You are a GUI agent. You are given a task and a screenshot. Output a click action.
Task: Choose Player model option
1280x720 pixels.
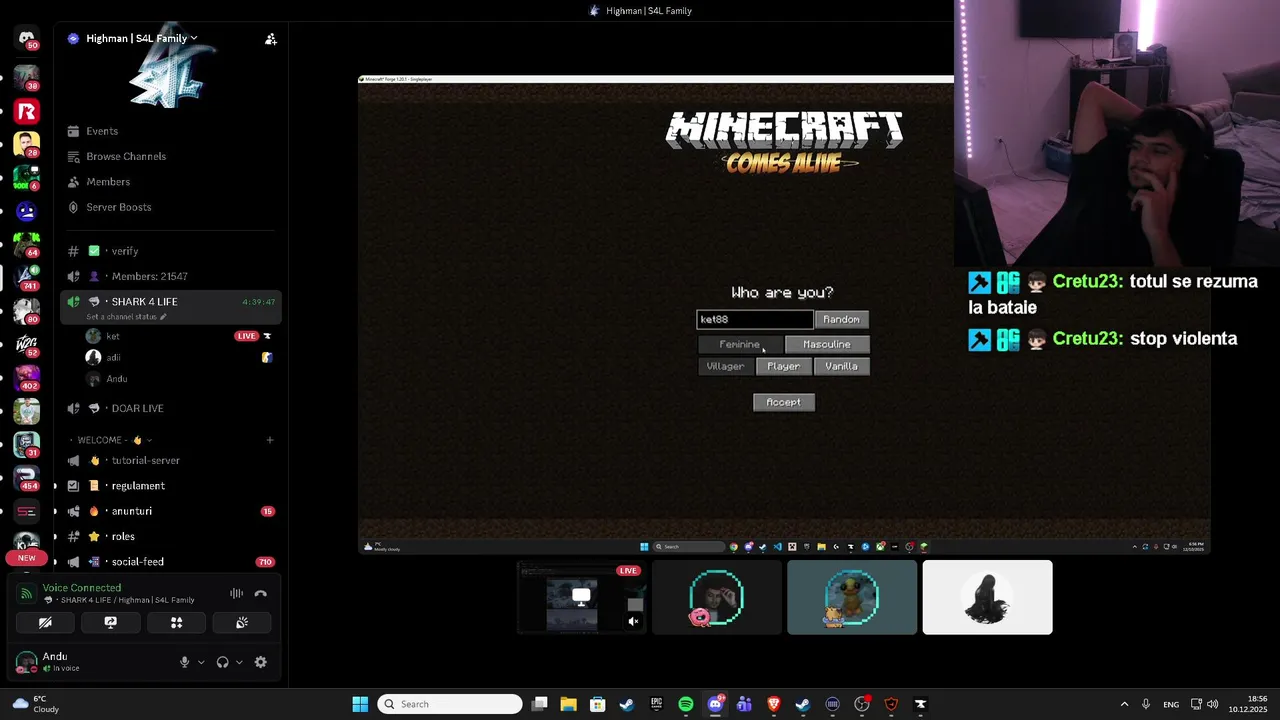783,366
